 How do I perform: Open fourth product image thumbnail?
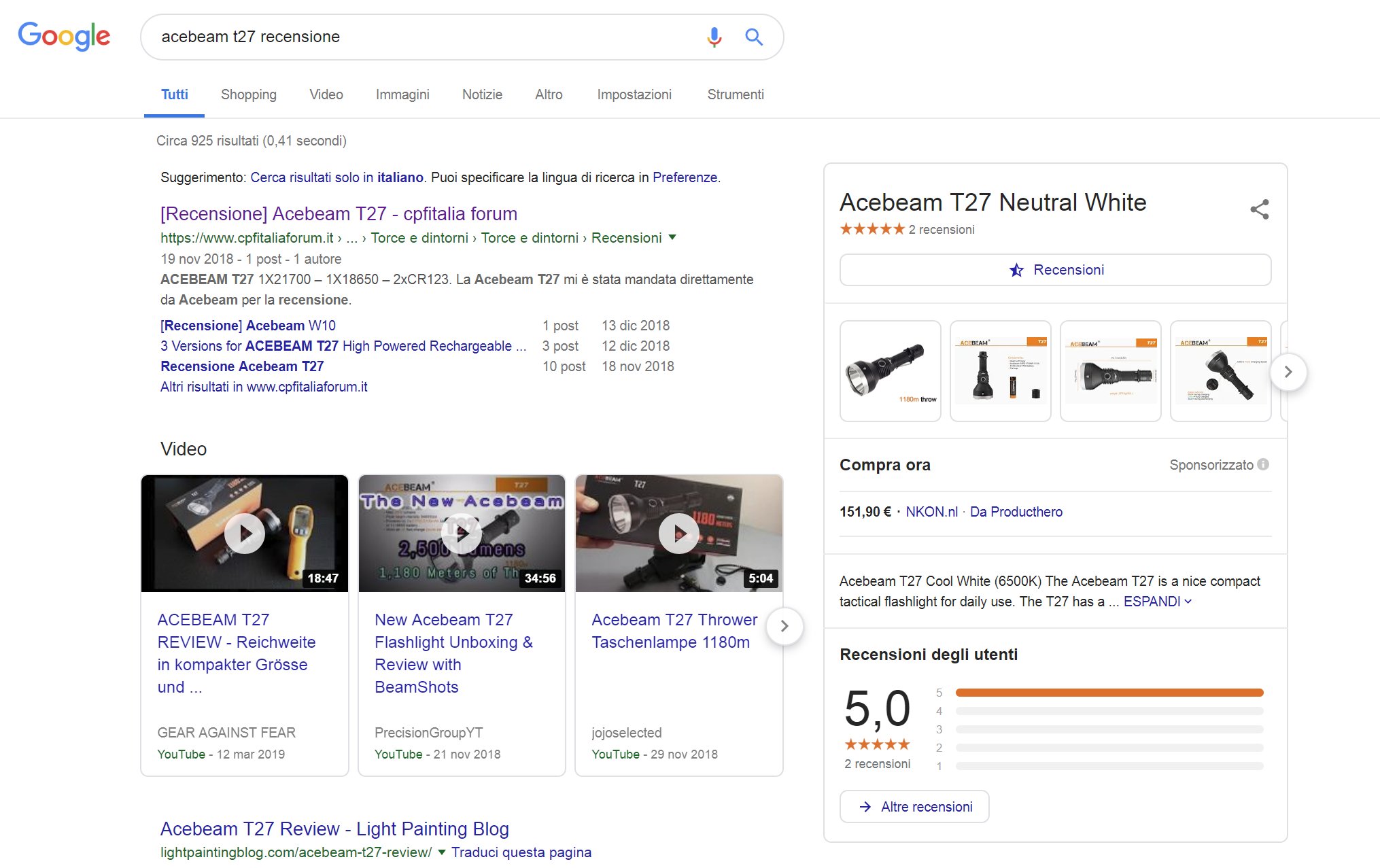(1221, 371)
